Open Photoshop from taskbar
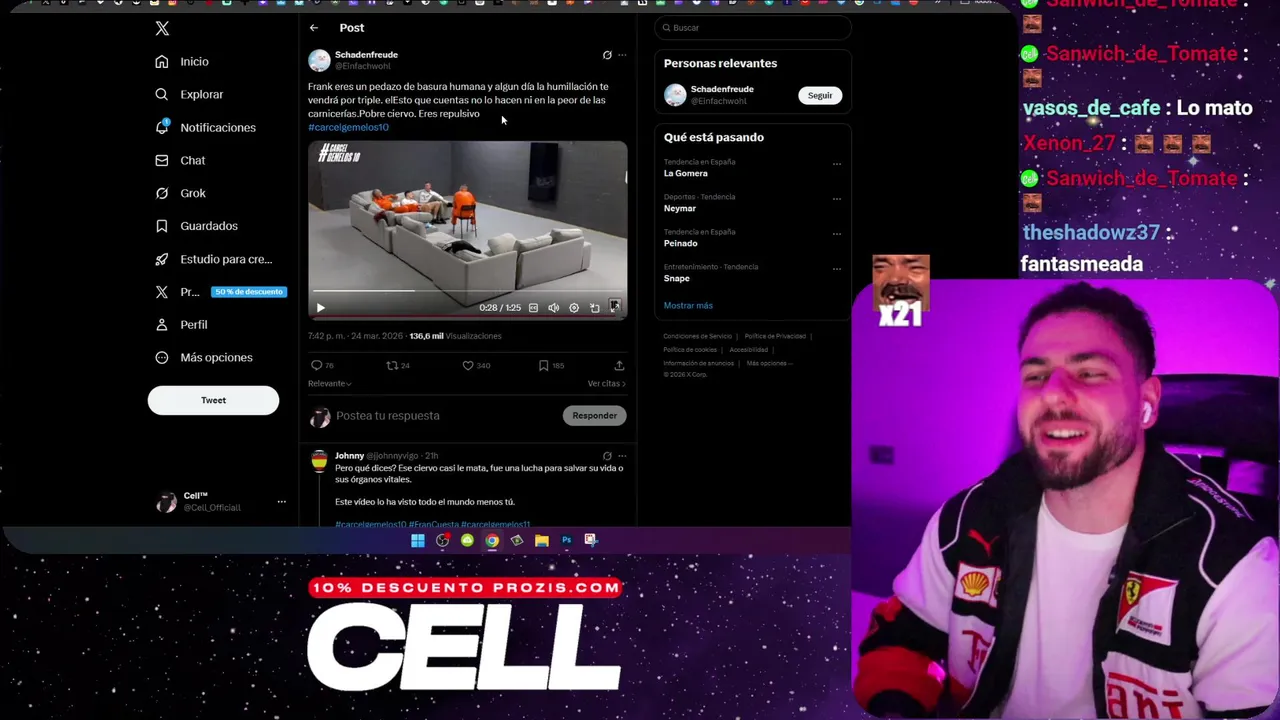 pyautogui.click(x=566, y=541)
